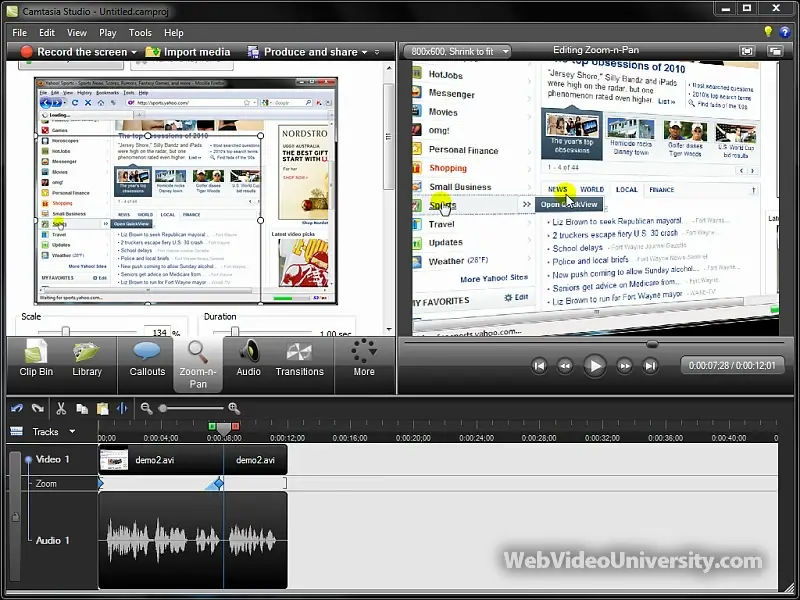The height and width of the screenshot is (600, 800).
Task: Click the red selection end marker
Action: 235,426
